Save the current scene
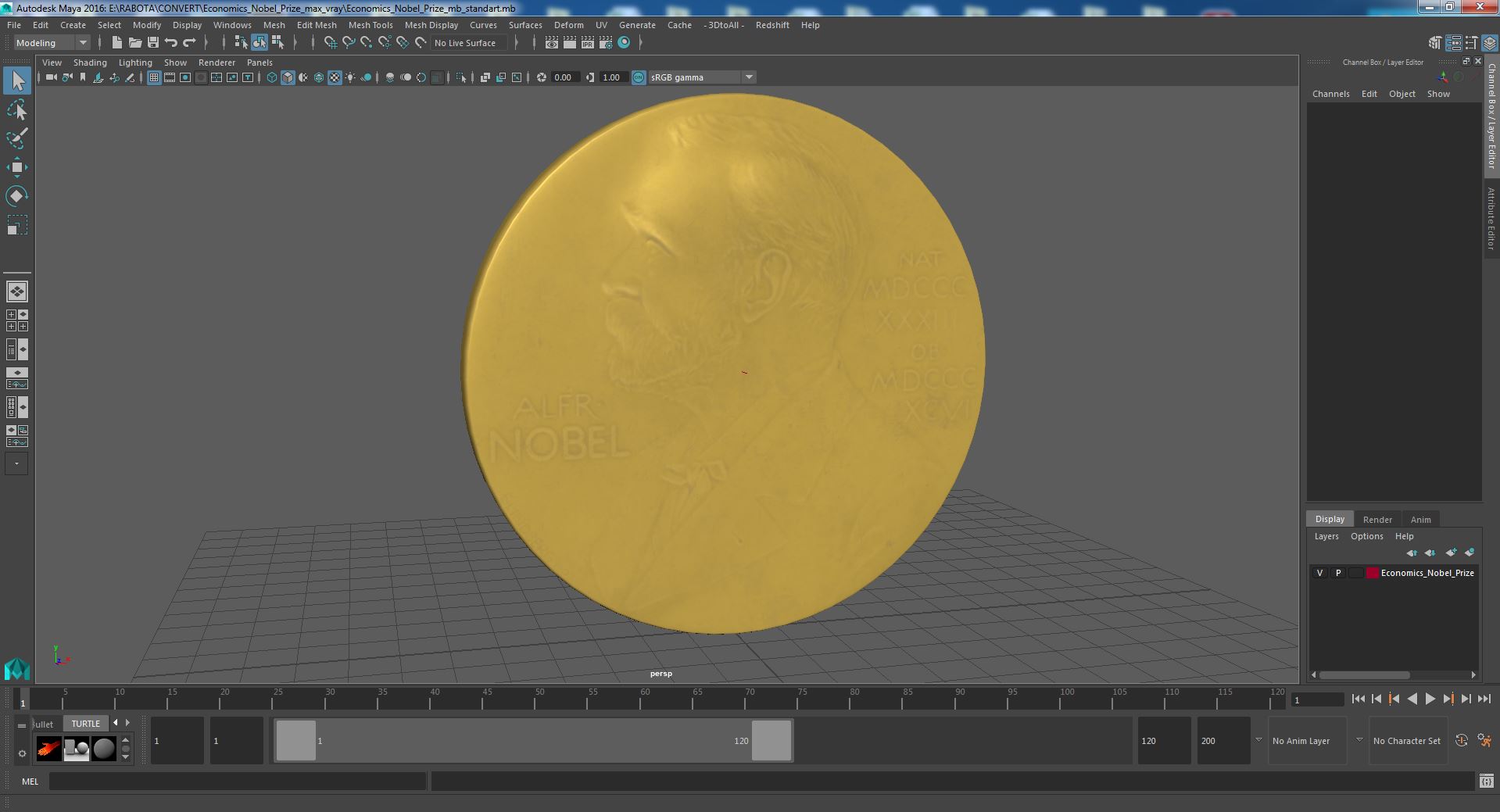 pyautogui.click(x=152, y=43)
